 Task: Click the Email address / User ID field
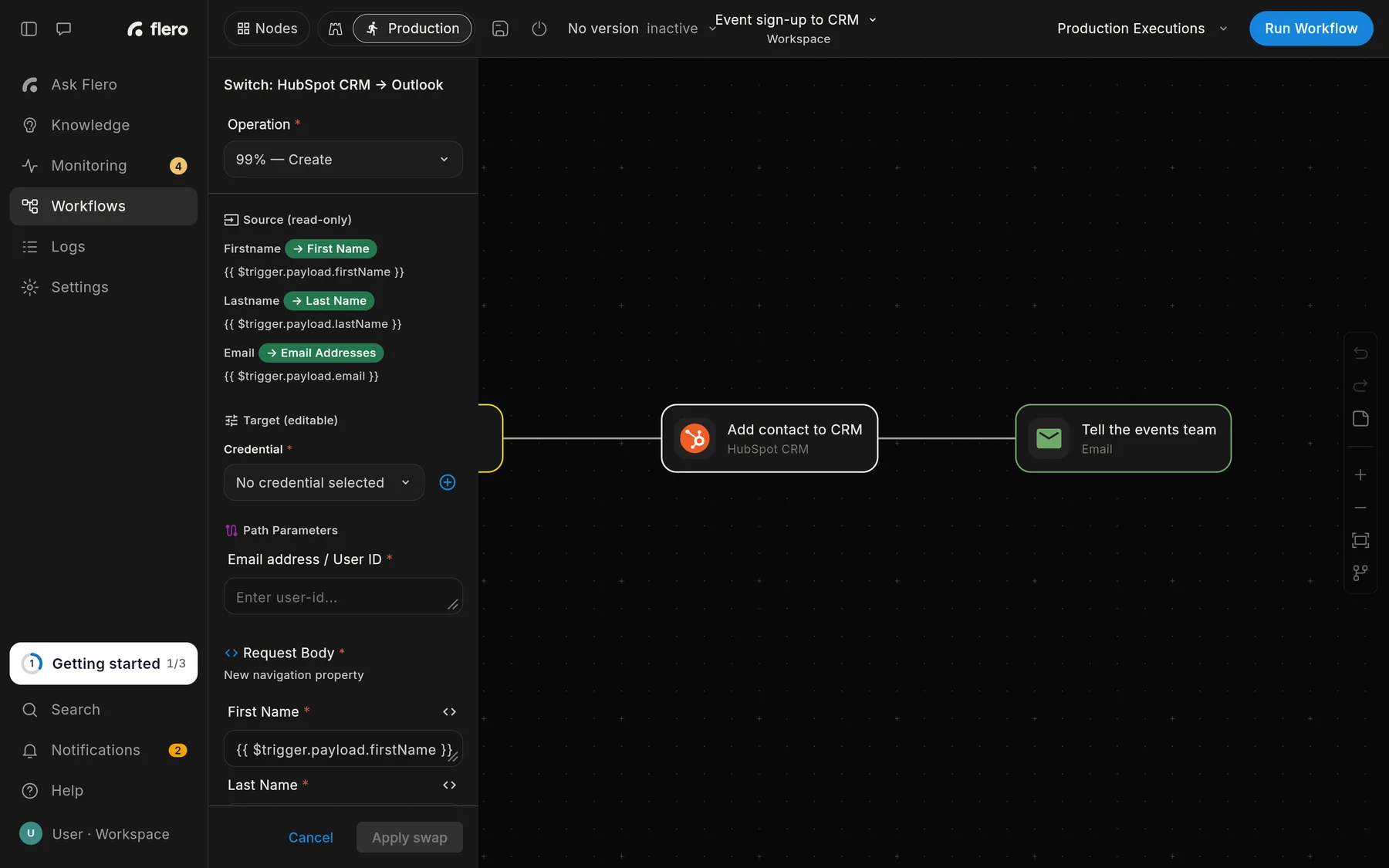click(x=343, y=596)
